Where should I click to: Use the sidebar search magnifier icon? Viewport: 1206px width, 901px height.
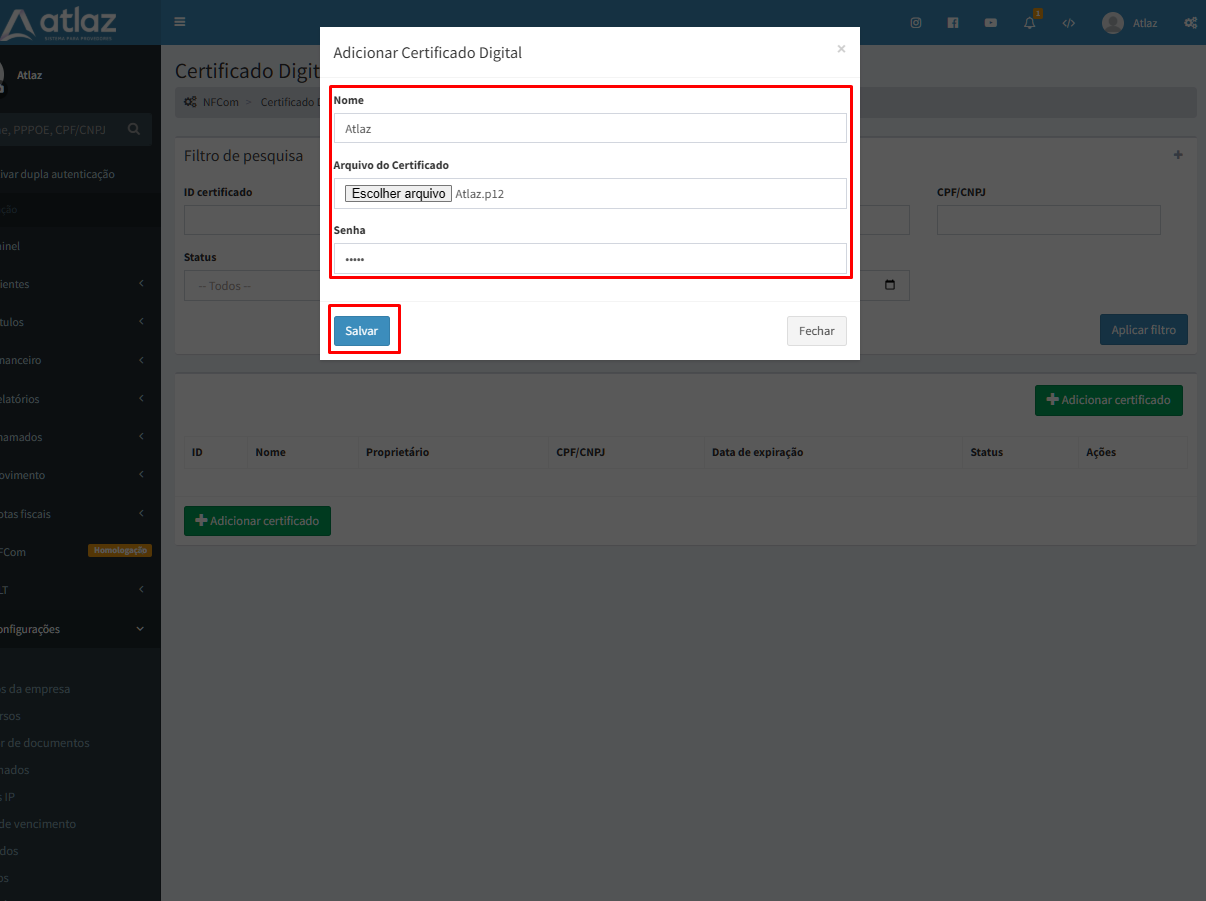pos(132,129)
